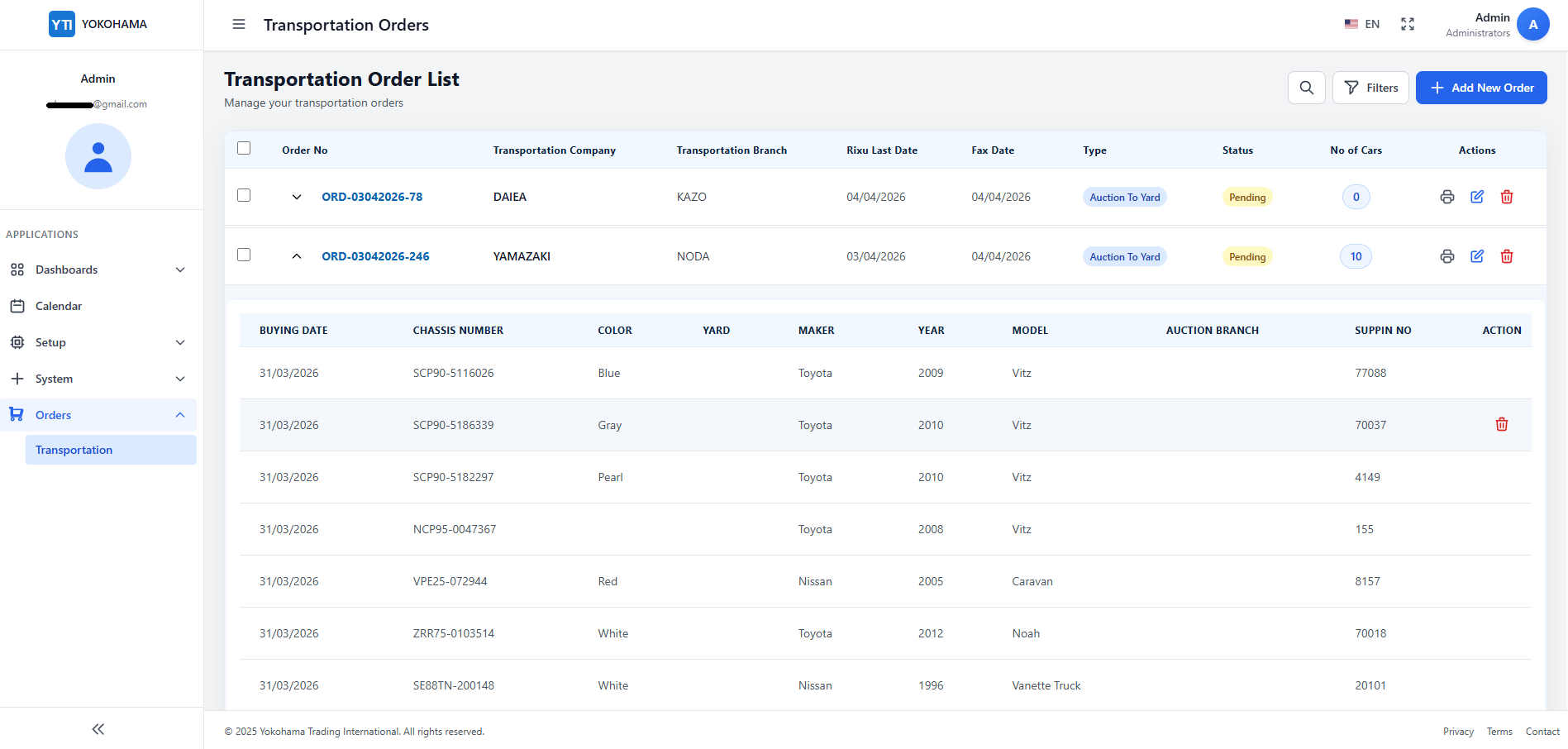Check the select-all orders checkbox
Viewport: 1568px width, 749px height.
244,149
